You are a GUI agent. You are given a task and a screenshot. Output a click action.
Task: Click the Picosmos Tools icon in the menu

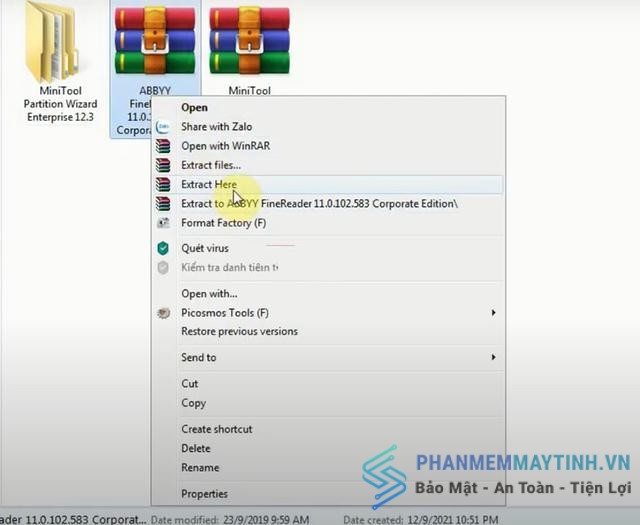pyautogui.click(x=163, y=313)
